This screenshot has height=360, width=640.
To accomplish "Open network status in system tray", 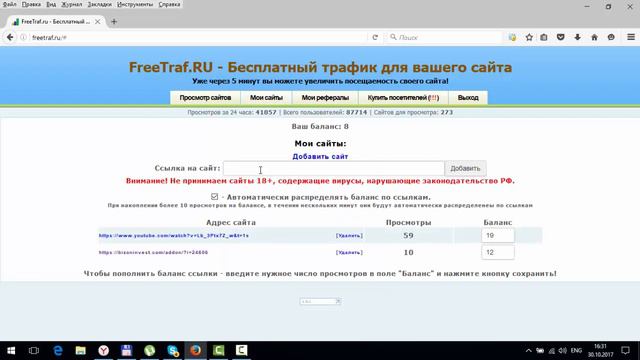I will coord(551,351).
